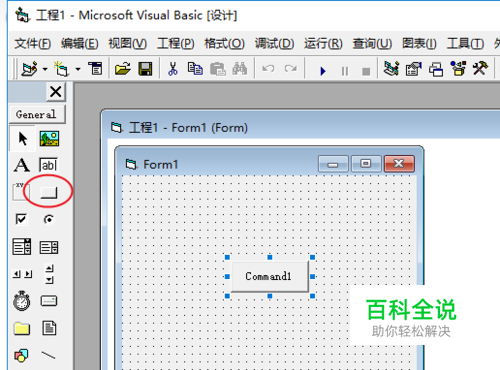Open the Properties Window icon
Screen dimensions: 500x370
pyautogui.click(x=414, y=69)
